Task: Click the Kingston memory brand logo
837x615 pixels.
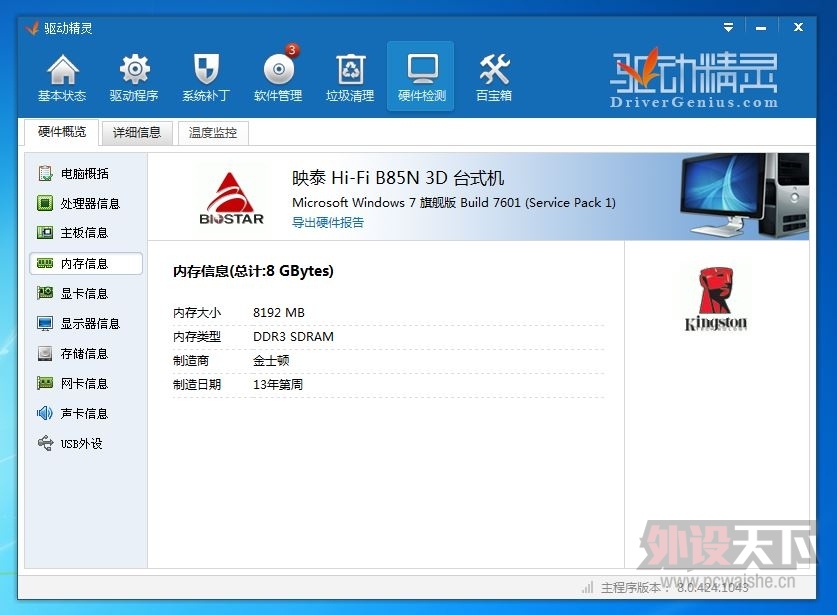Action: click(x=715, y=299)
